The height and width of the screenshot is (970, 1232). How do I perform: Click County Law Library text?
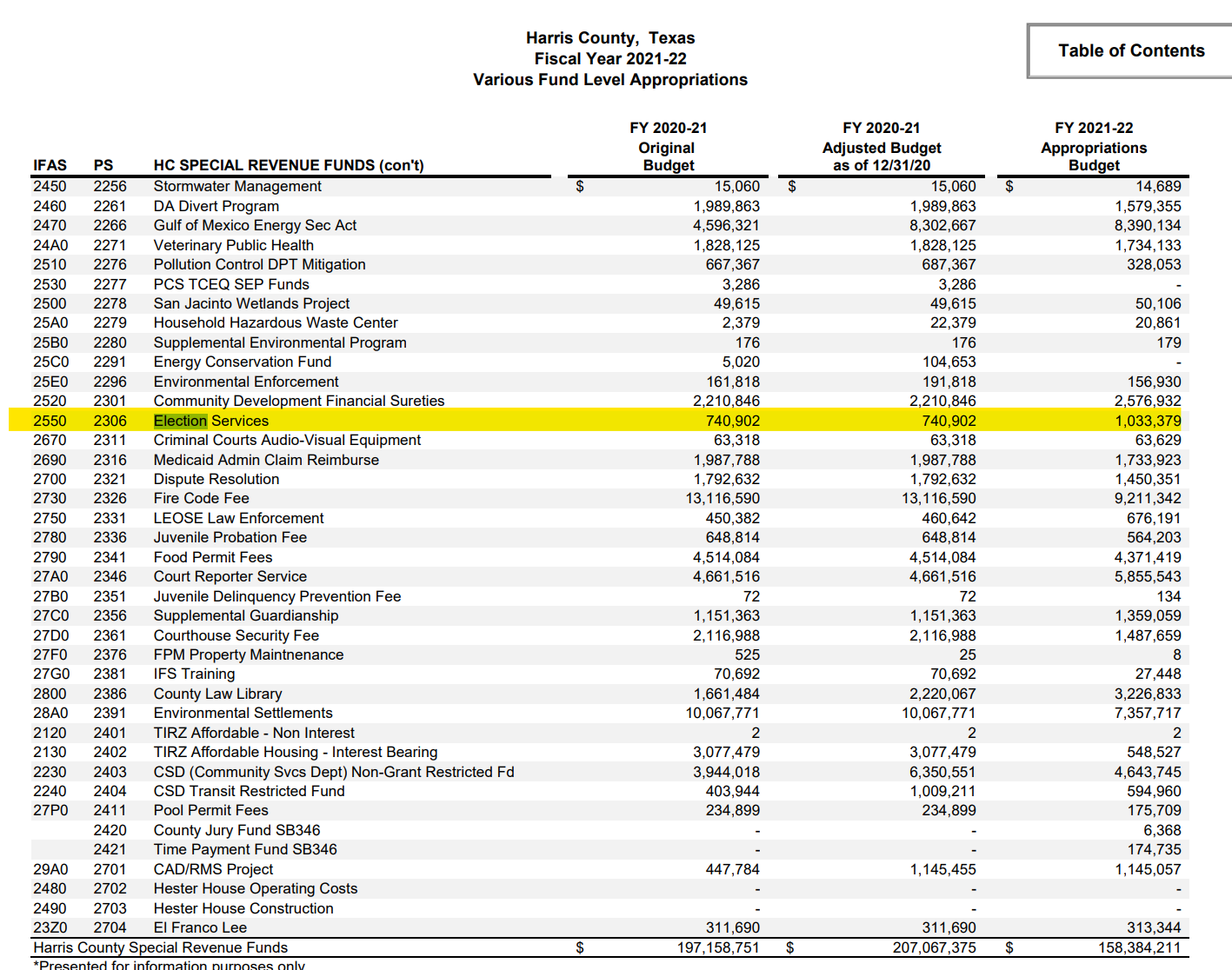point(217,694)
